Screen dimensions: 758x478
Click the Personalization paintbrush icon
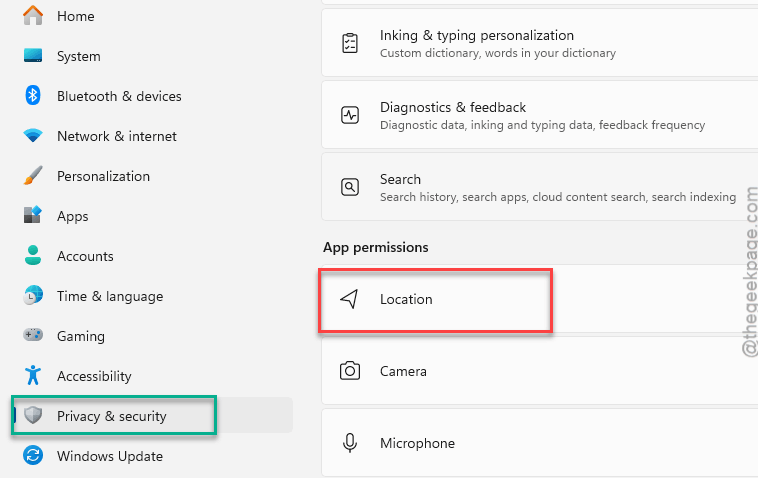tap(33, 175)
